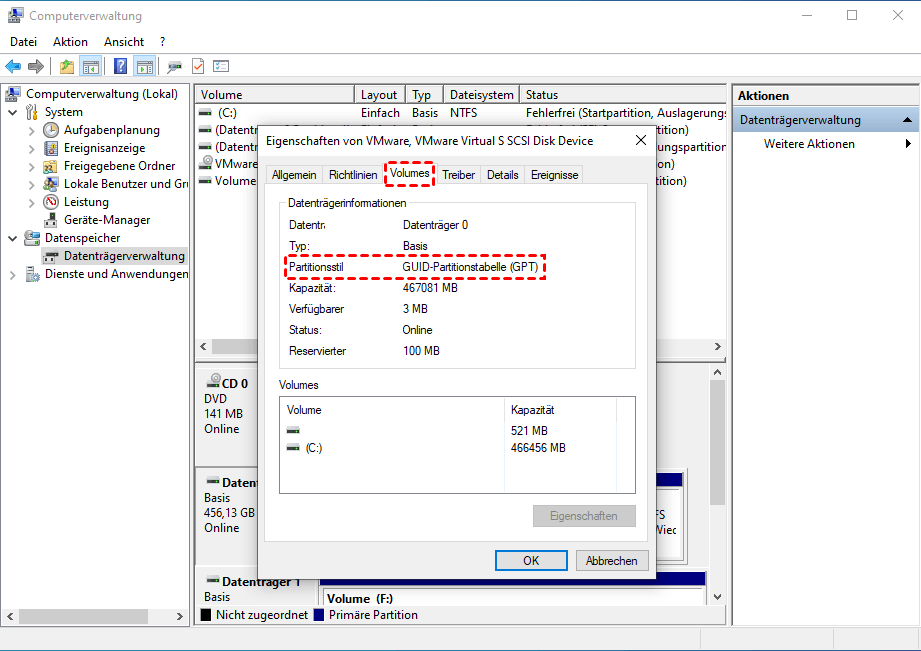Sort by the Dateisystem column header
921x651 pixels.
[482, 95]
